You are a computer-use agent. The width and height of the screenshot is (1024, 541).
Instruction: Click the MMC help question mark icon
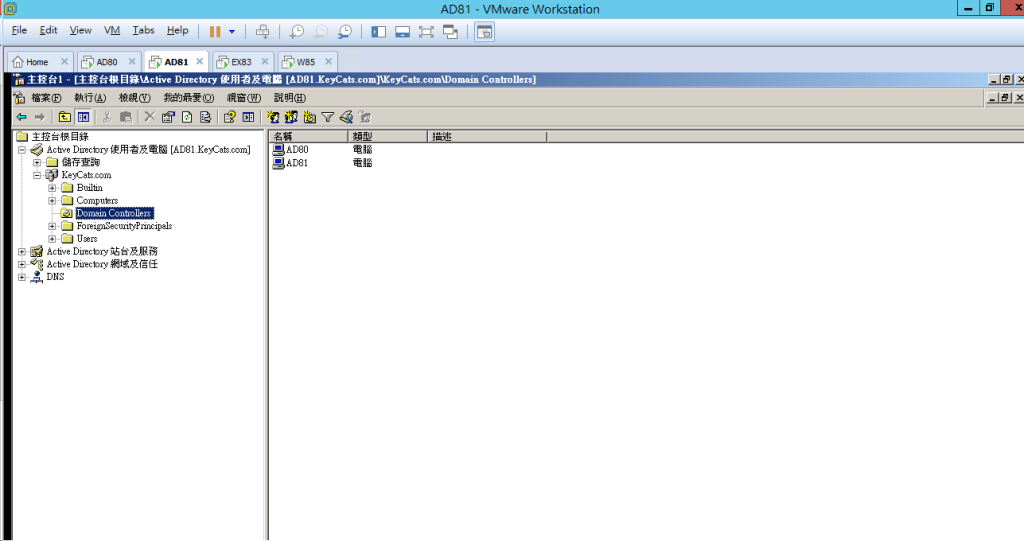click(x=229, y=117)
